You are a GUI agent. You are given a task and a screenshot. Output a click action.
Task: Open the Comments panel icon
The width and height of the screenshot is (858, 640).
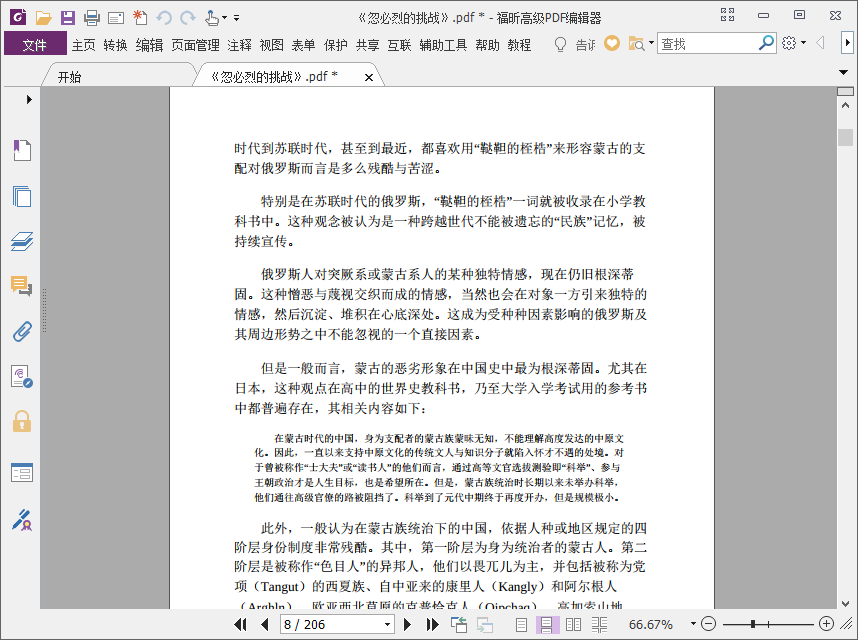(x=22, y=286)
